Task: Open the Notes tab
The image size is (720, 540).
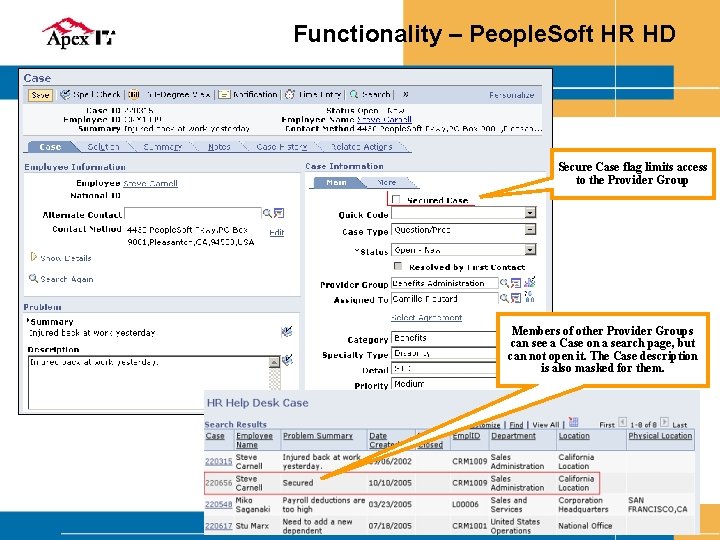Action: tap(219, 147)
